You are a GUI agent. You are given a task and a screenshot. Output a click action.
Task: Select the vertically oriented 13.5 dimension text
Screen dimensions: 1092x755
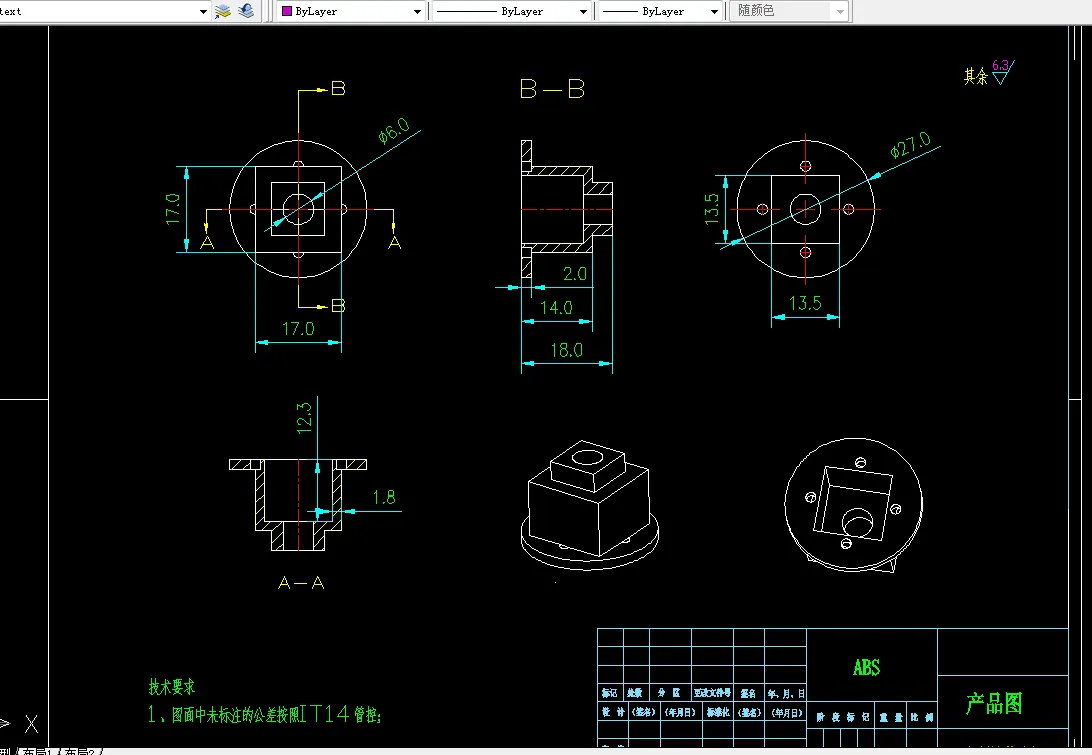click(x=712, y=208)
